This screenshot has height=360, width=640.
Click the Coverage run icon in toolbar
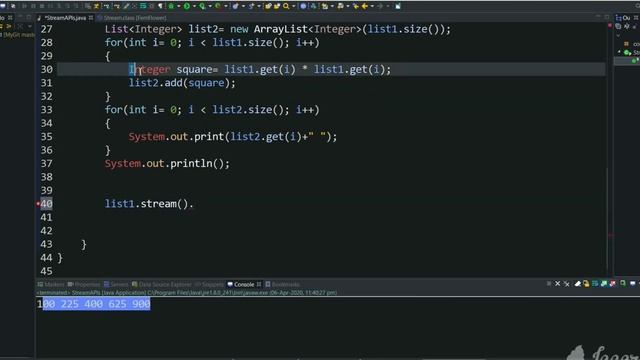[202, 6]
